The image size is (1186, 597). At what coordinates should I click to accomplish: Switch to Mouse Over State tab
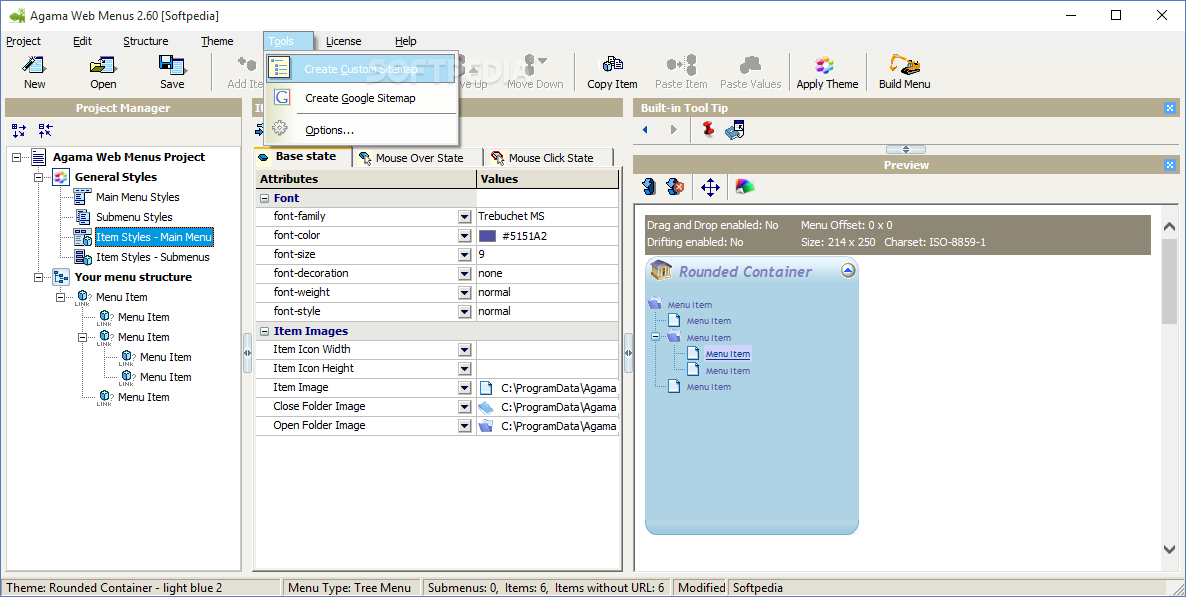coord(419,157)
